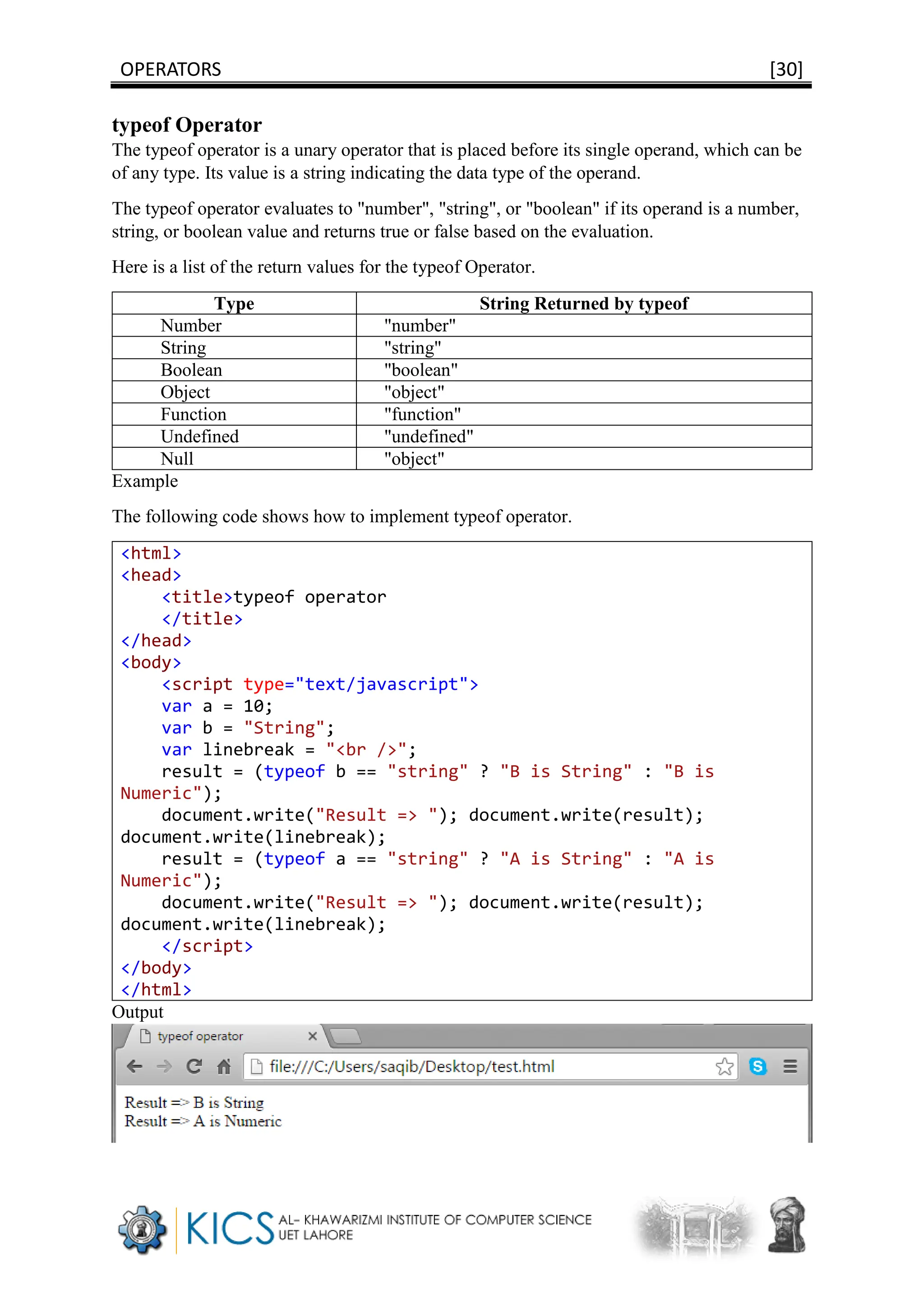The image size is (924, 1307).
Task: Click the browser Forward arrow button
Action: click(x=164, y=1066)
